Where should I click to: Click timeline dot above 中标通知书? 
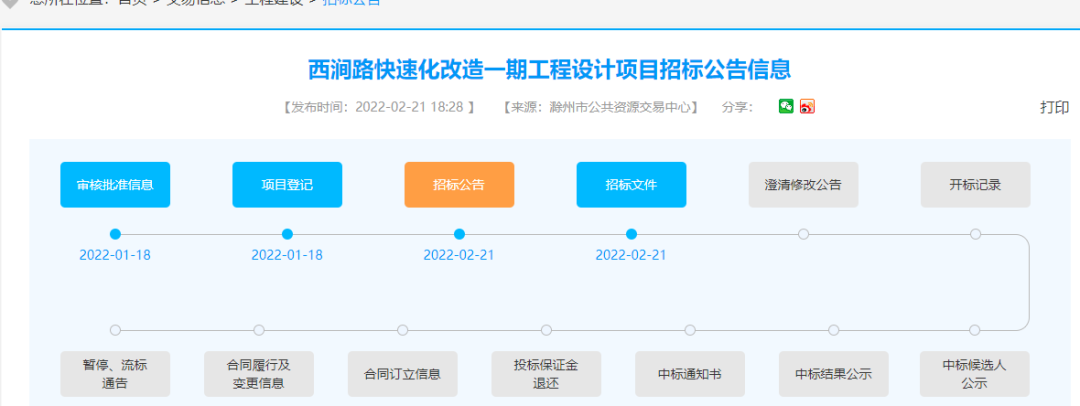click(689, 330)
